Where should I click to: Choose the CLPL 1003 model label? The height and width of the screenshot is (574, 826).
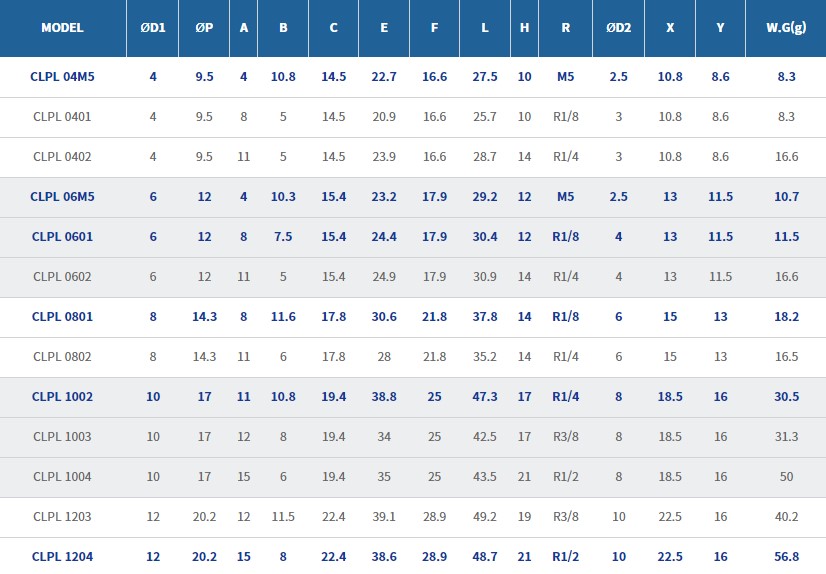pos(62,437)
